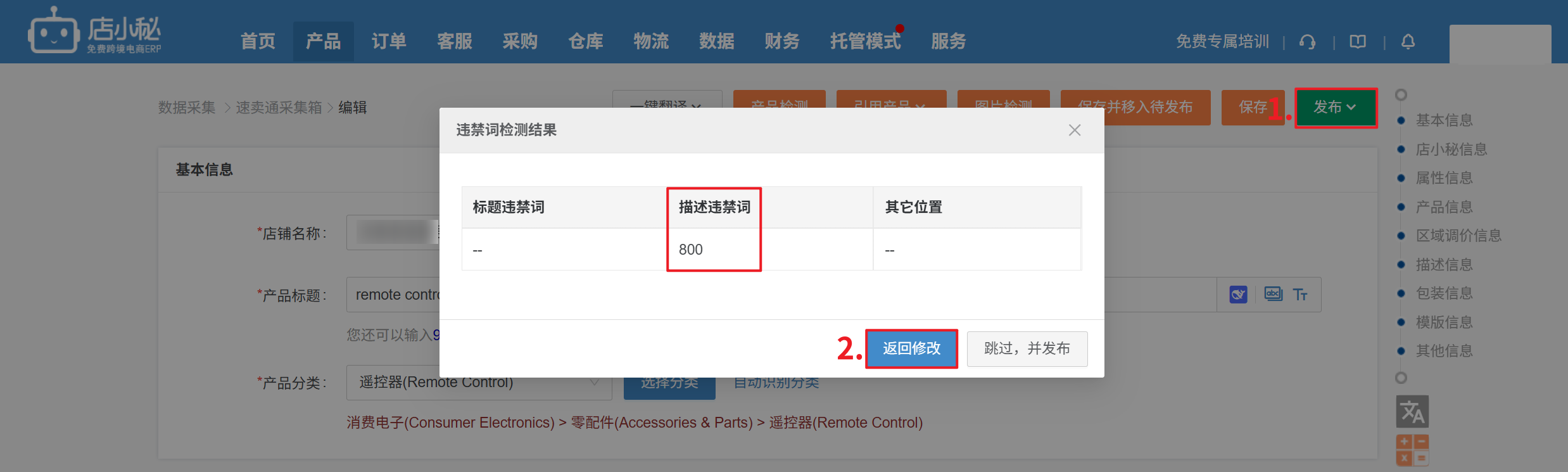Open the 客服 navigation menu
This screenshot has height=472, width=1568.
pos(455,41)
